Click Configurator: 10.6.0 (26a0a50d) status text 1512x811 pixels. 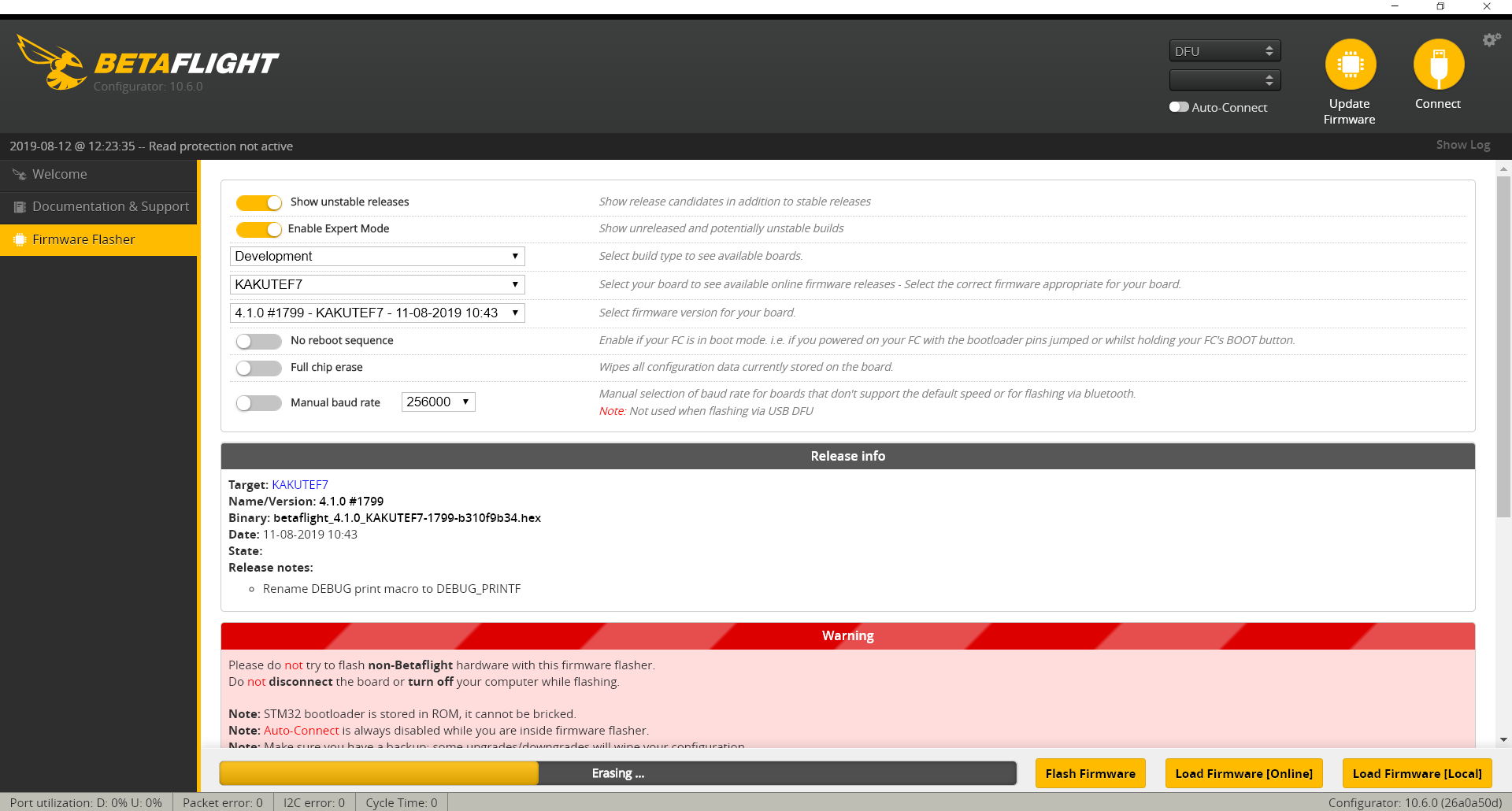(x=1415, y=802)
